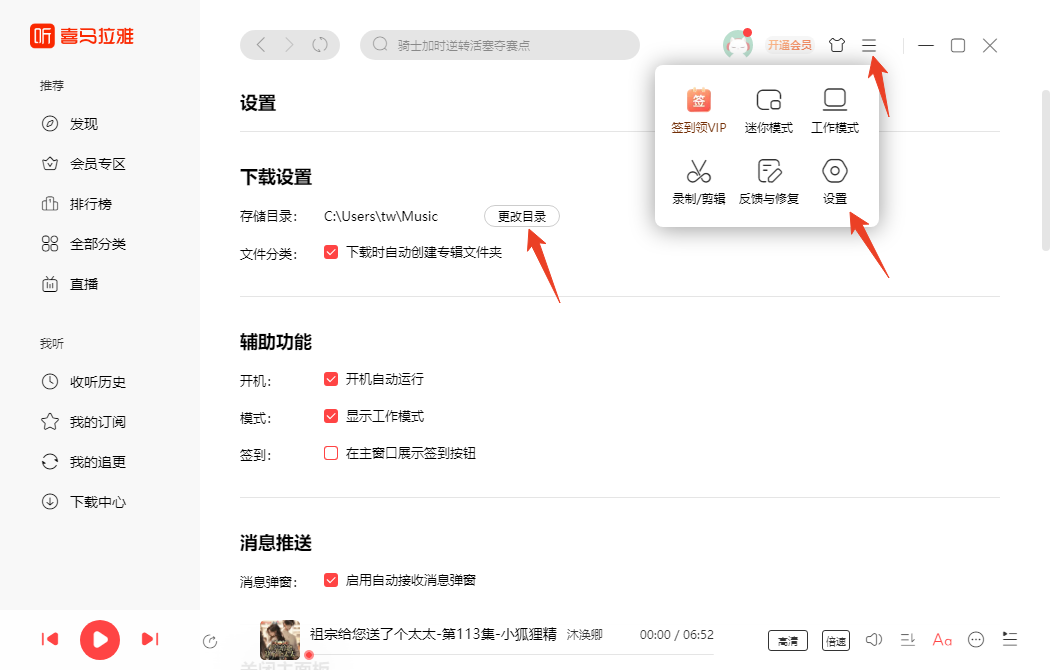Viewport: 1050px width, 670px height.
Task: Open All Categories (全部分类)
Action: [84, 244]
